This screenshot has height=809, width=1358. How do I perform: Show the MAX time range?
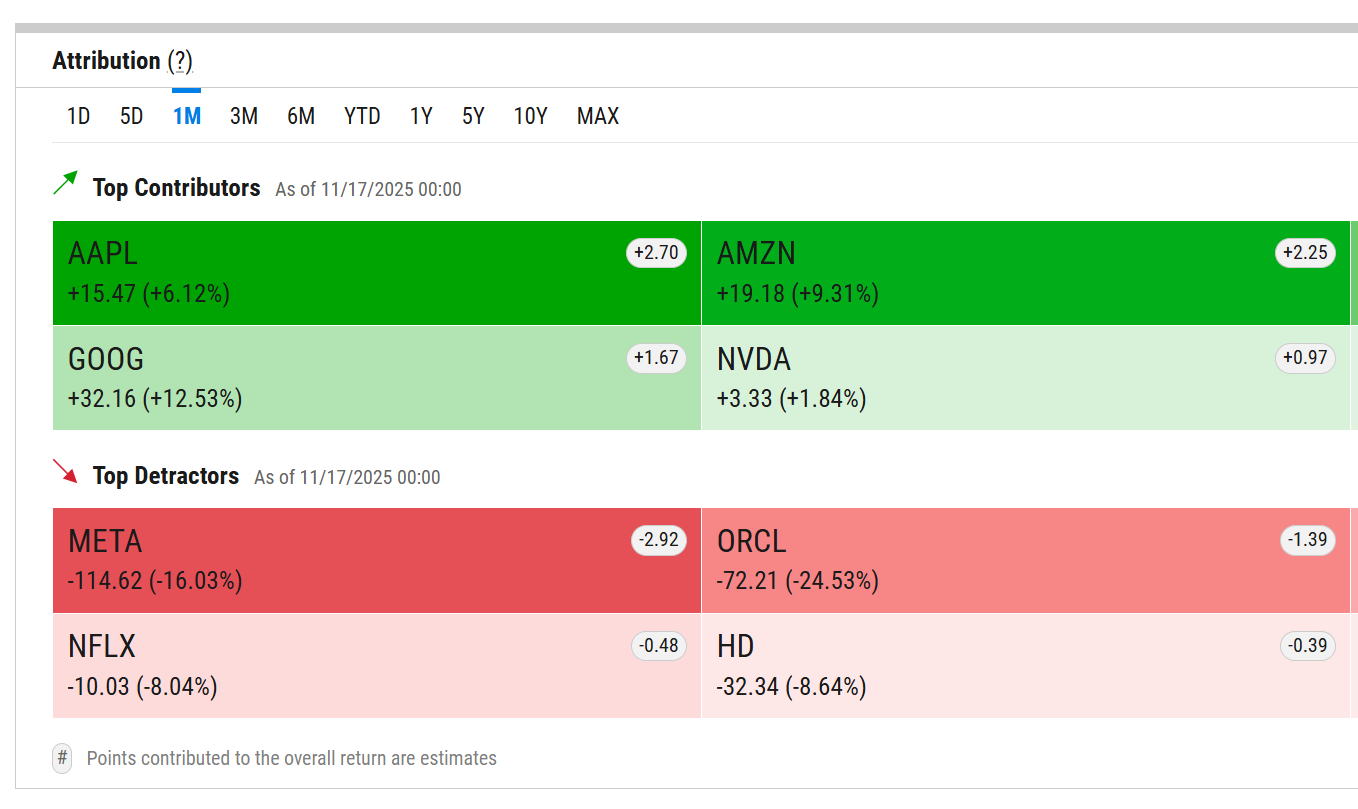[x=597, y=116]
